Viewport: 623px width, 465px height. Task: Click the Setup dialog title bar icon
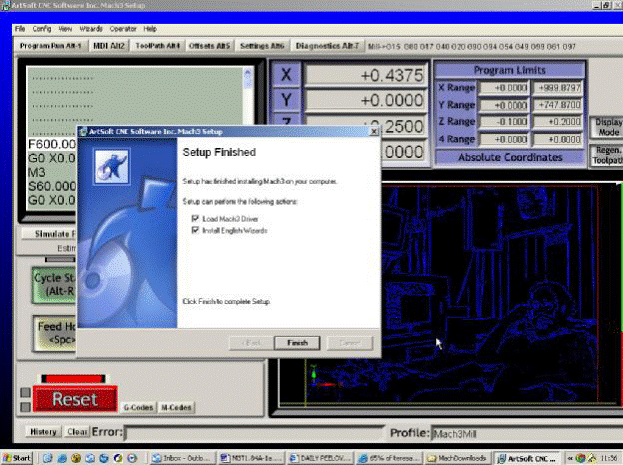coord(83,132)
